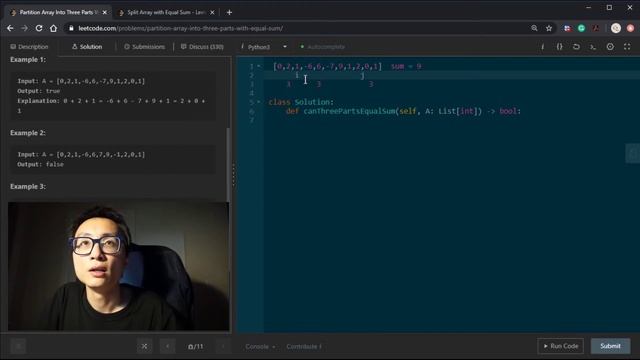640x360 pixels.
Task: Click the pink update indicator icon
Action: pyautogui.click(x=630, y=28)
